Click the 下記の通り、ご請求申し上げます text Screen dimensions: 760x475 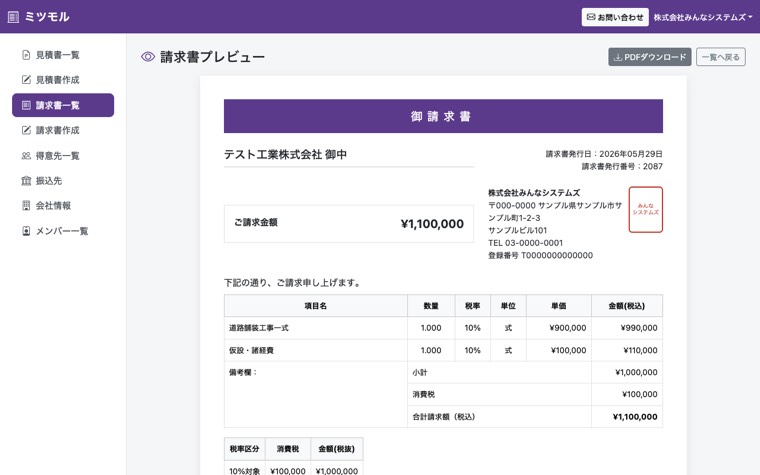294,283
